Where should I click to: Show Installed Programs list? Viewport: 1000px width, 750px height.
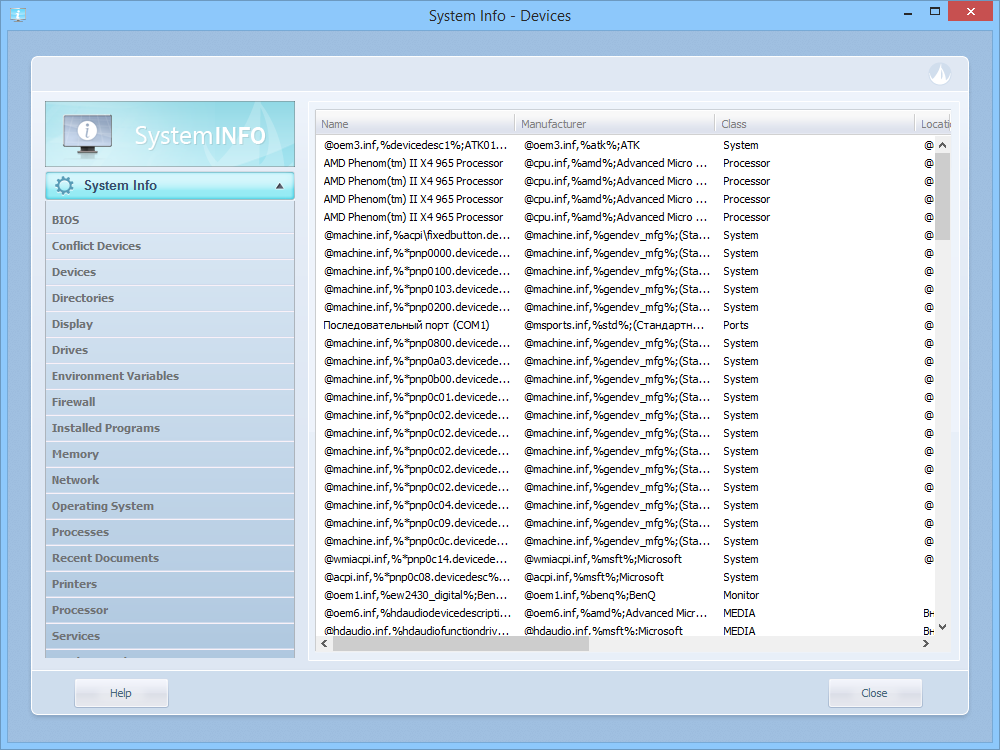pyautogui.click(x=170, y=429)
